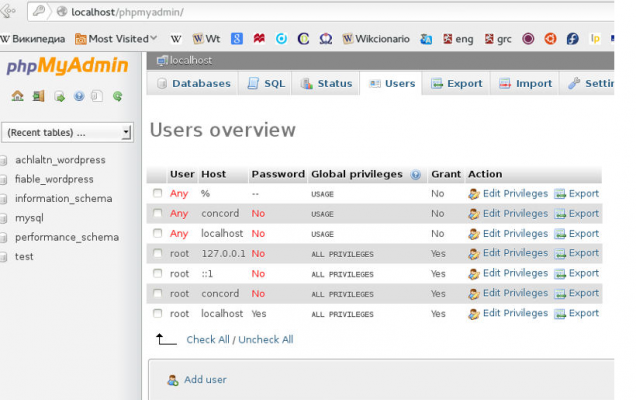The width and height of the screenshot is (636, 400).
Task: Check the root ::1 user checkbox
Action: (x=157, y=273)
